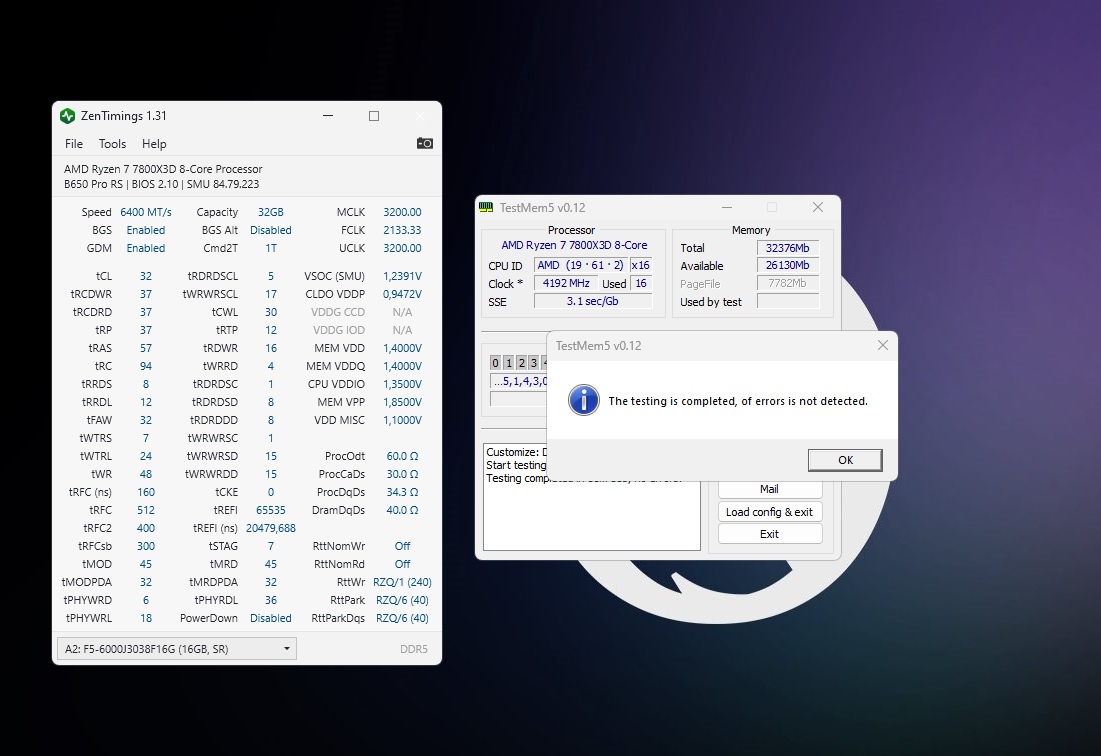Image resolution: width=1101 pixels, height=756 pixels.
Task: Click the DDR5 label in ZenTimings footer
Action: (414, 649)
